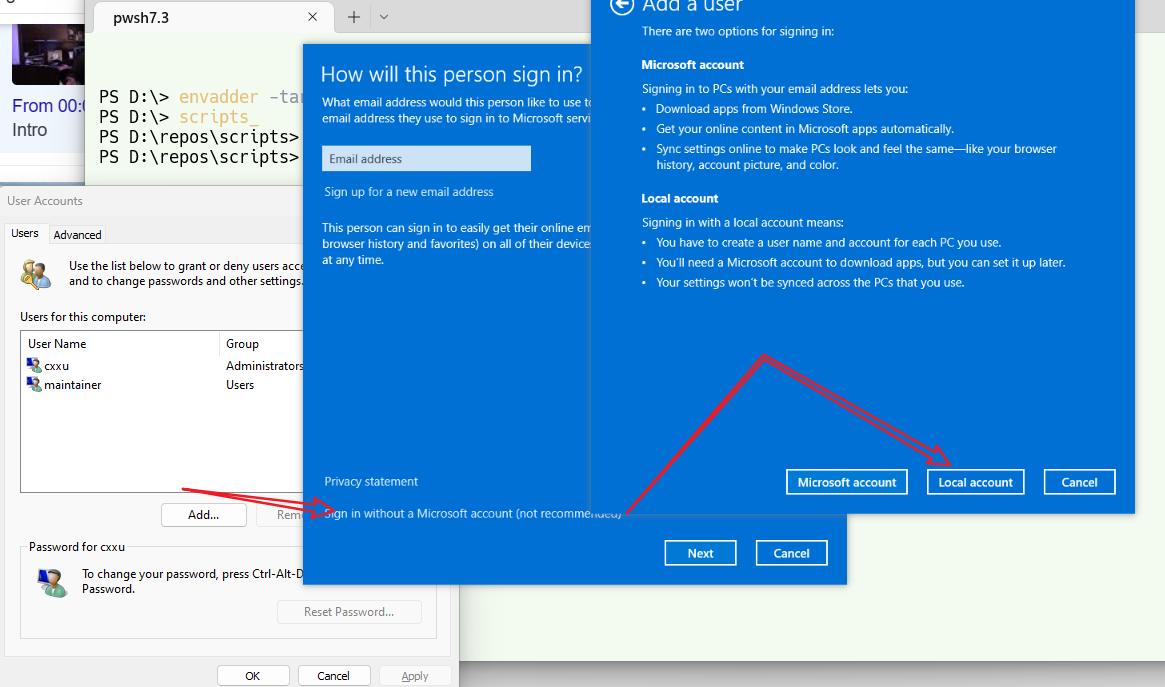Viewport: 1165px width, 687px height.
Task: Click Apply in User Accounts dialog
Action: pyautogui.click(x=415, y=676)
